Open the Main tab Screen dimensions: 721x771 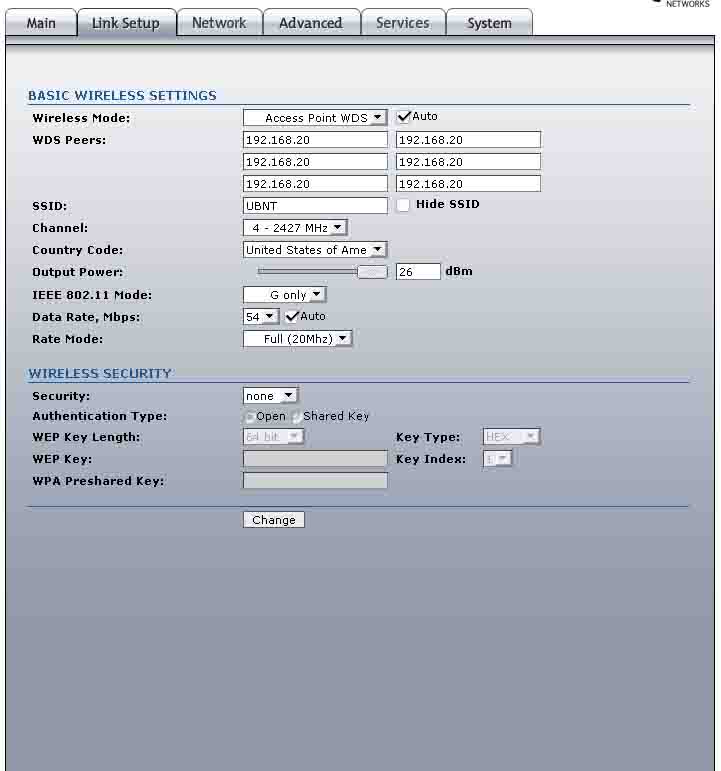click(x=41, y=23)
